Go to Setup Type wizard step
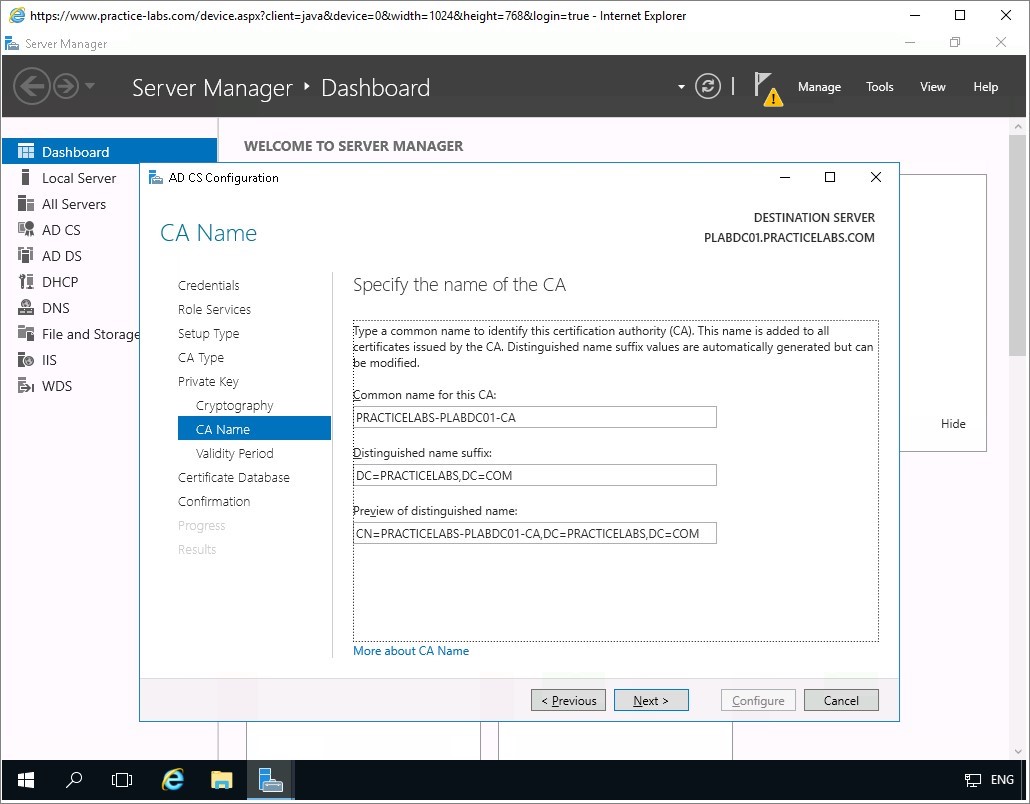 [x=208, y=334]
